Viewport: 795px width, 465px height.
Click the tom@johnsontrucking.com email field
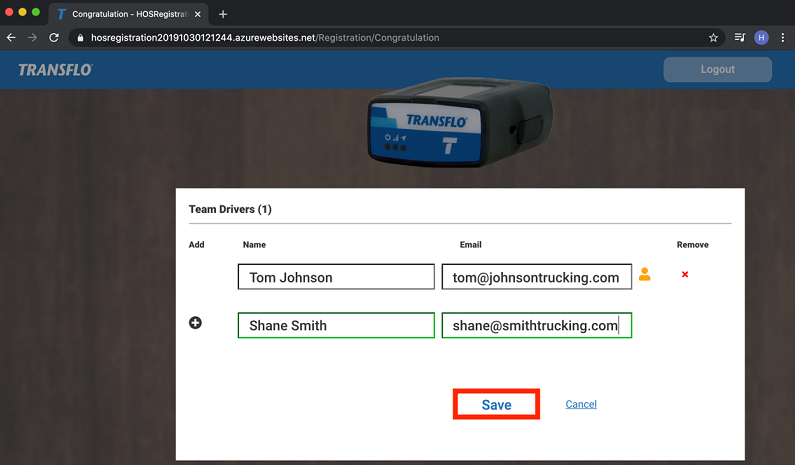point(536,277)
